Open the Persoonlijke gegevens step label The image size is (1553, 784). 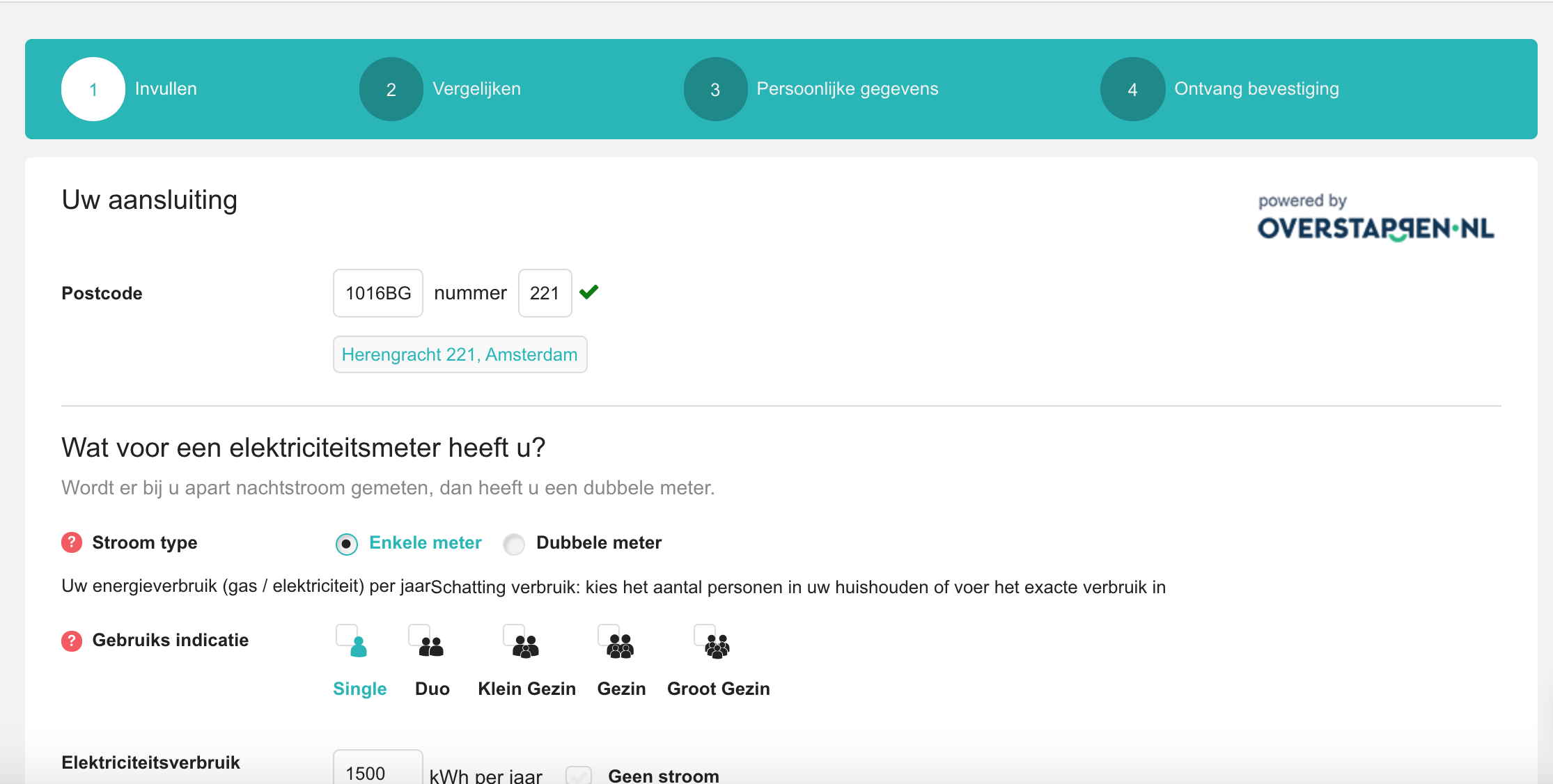(848, 89)
